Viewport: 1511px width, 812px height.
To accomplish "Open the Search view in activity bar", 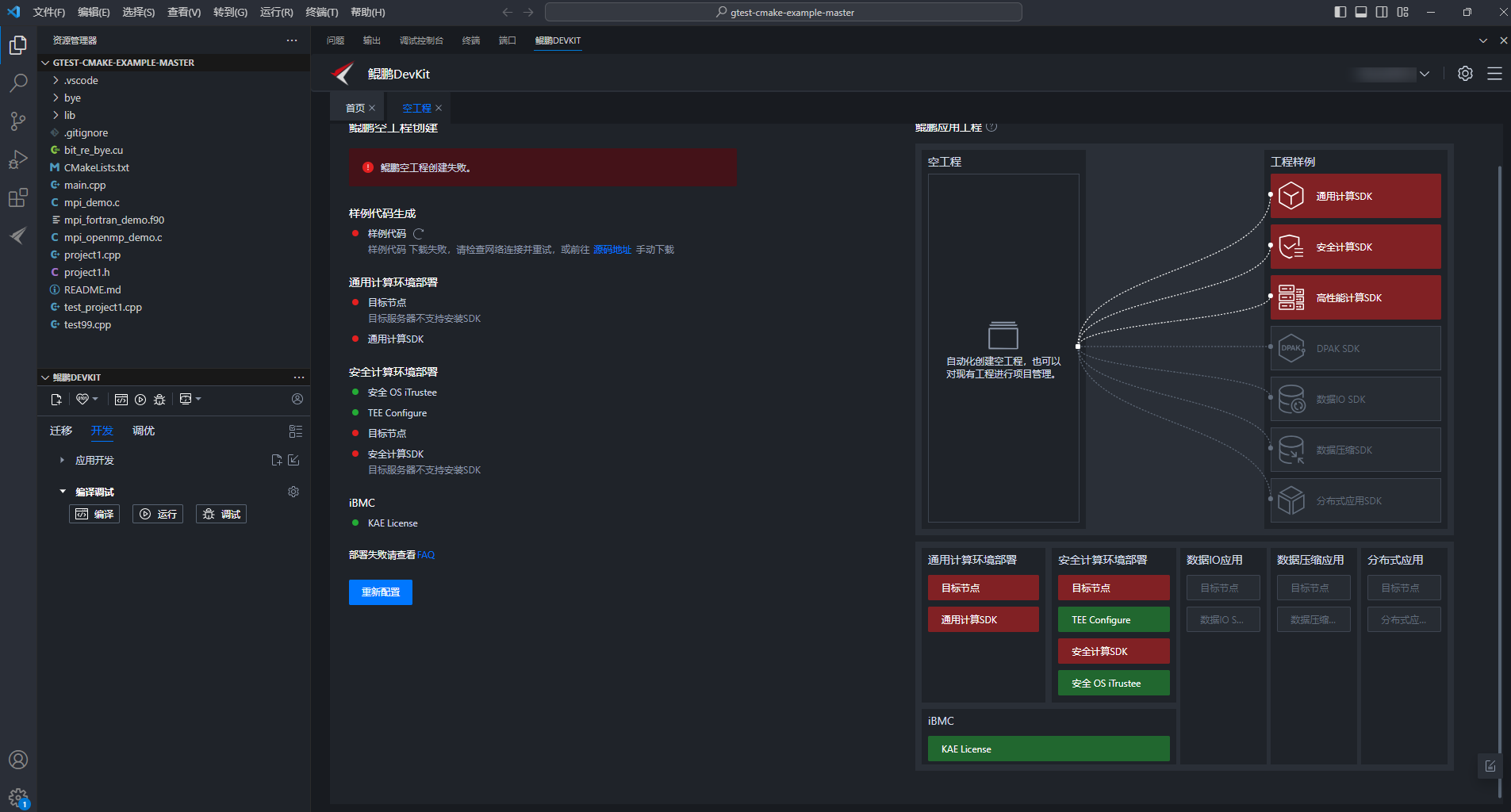I will pos(18,82).
